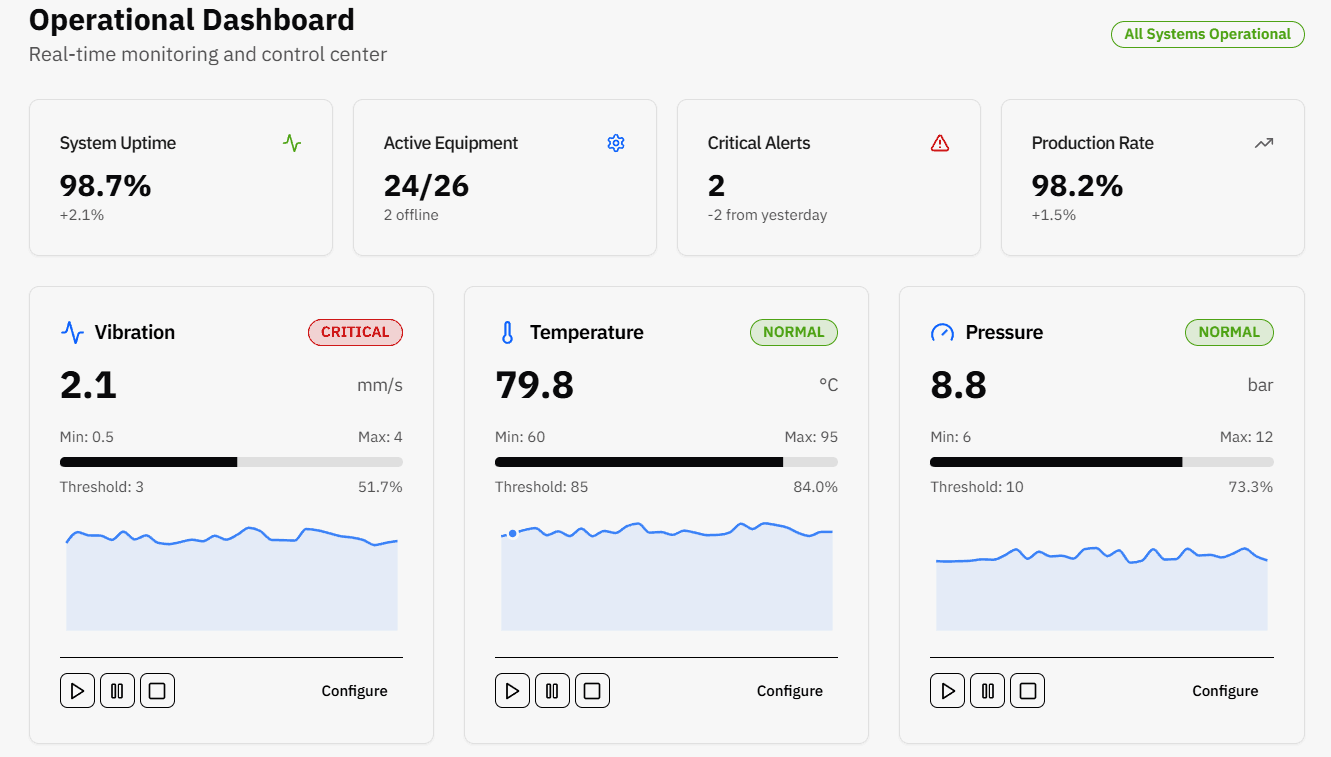Pause the Pressure sensor monitoring

click(x=987, y=691)
